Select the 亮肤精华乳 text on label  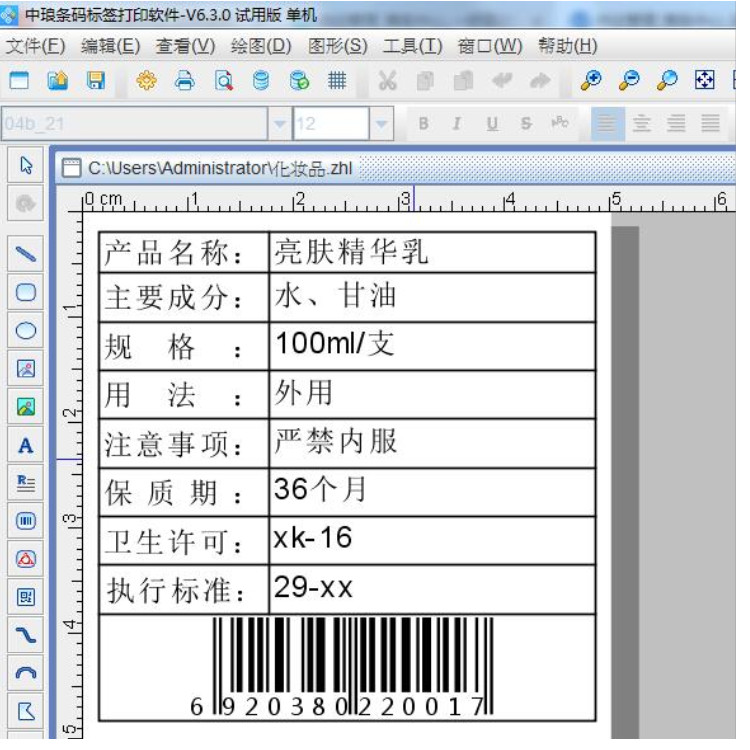351,252
